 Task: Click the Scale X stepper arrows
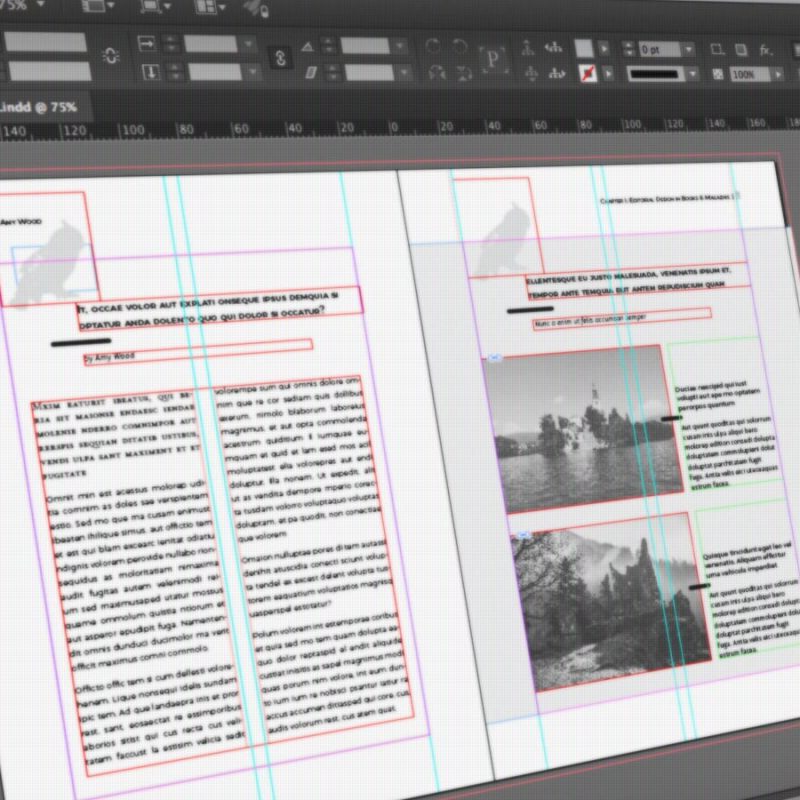click(170, 44)
